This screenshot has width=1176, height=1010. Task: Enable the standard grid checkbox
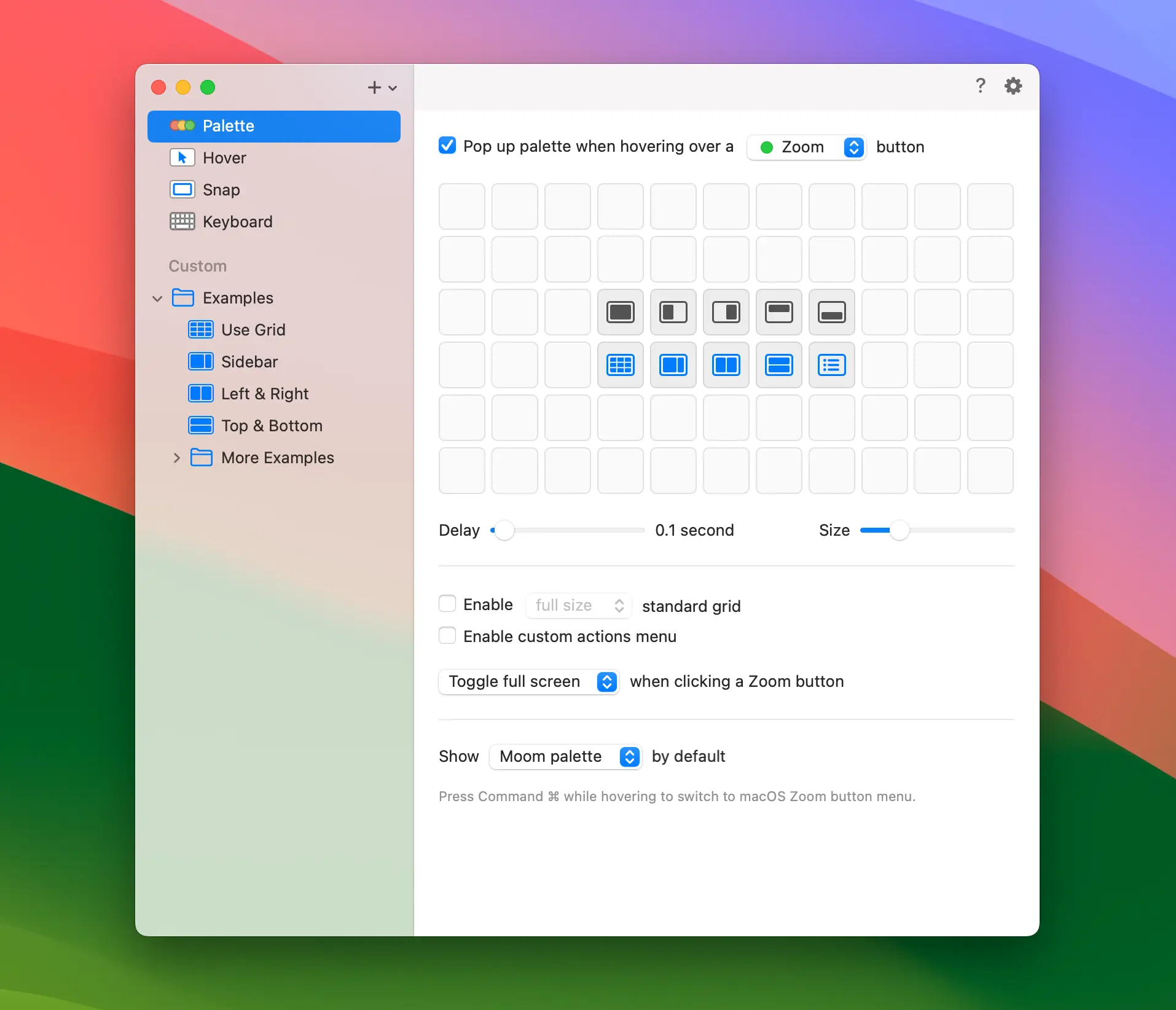(447, 604)
